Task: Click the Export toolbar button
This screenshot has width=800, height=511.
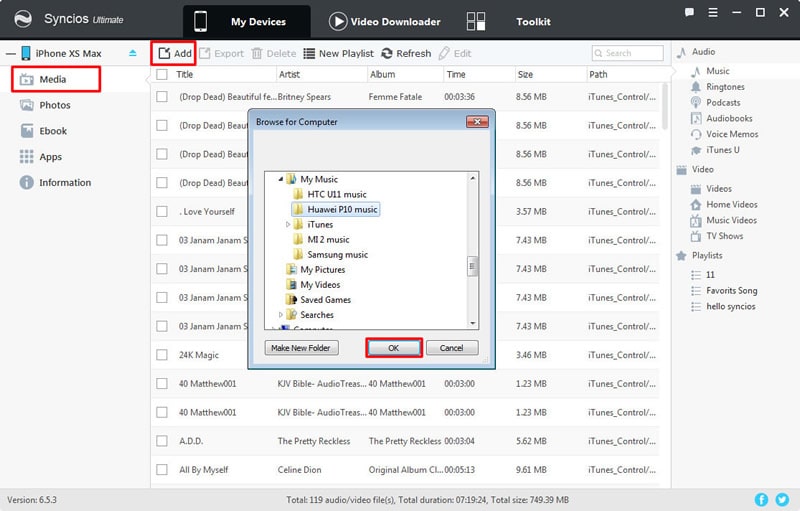Action: [221, 53]
